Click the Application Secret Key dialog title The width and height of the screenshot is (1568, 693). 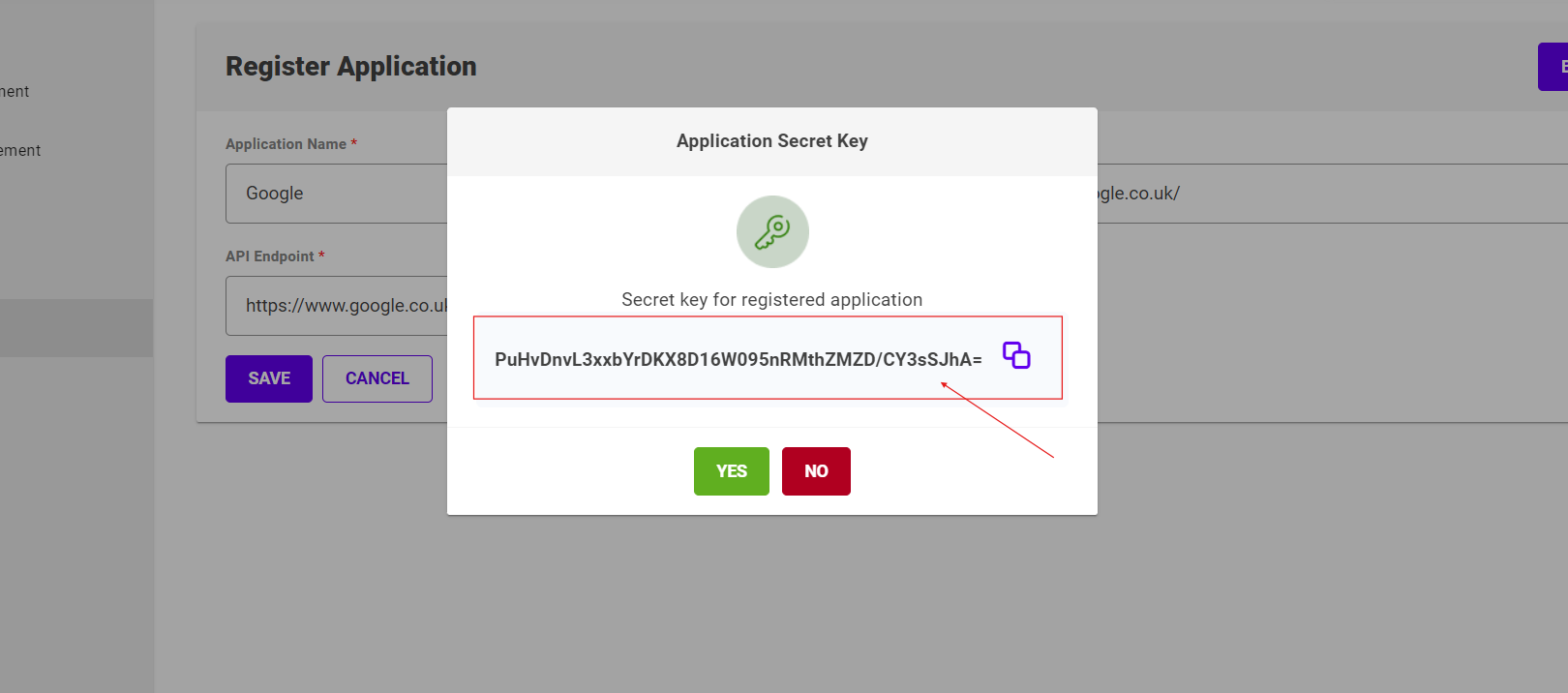tap(772, 141)
